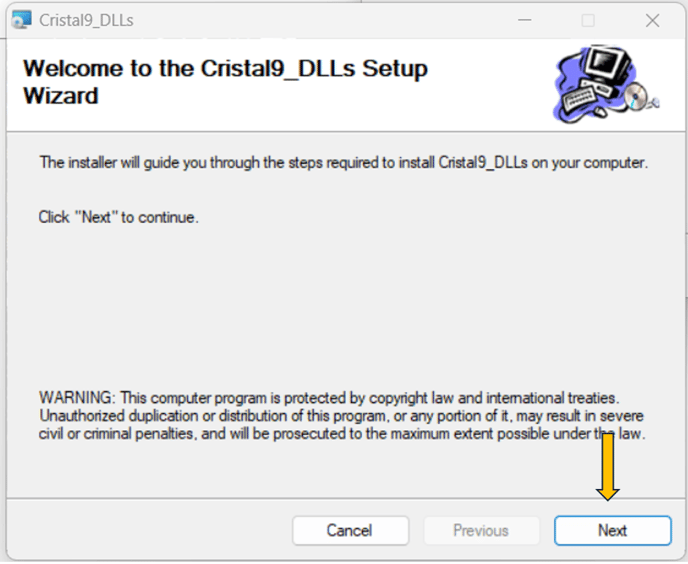
Task: Click empty space left of the Cancel button
Action: pos(149,530)
